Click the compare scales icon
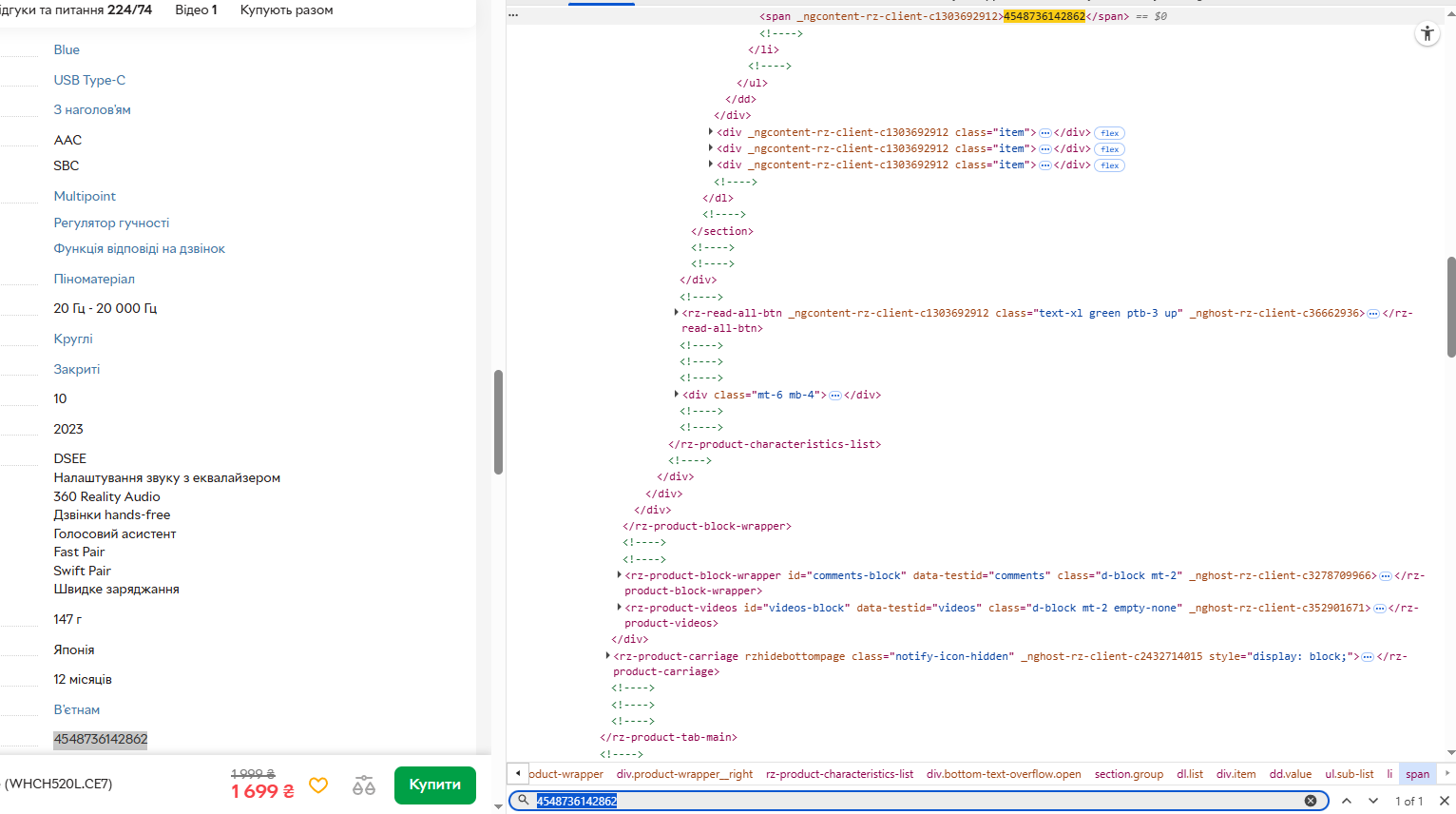 [x=364, y=785]
